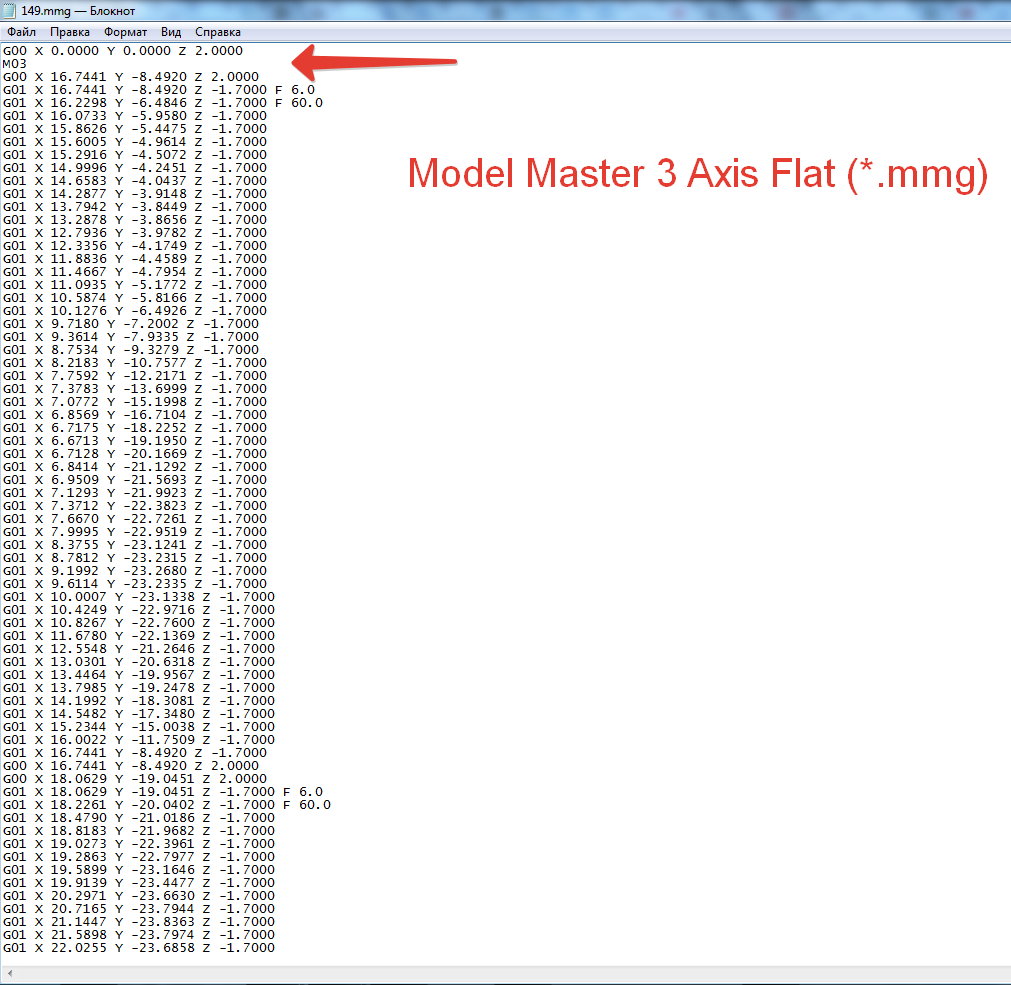Click line 'G01 X 7.6670 Y -22.7261'
The width and height of the screenshot is (1011, 985).
coord(135,519)
